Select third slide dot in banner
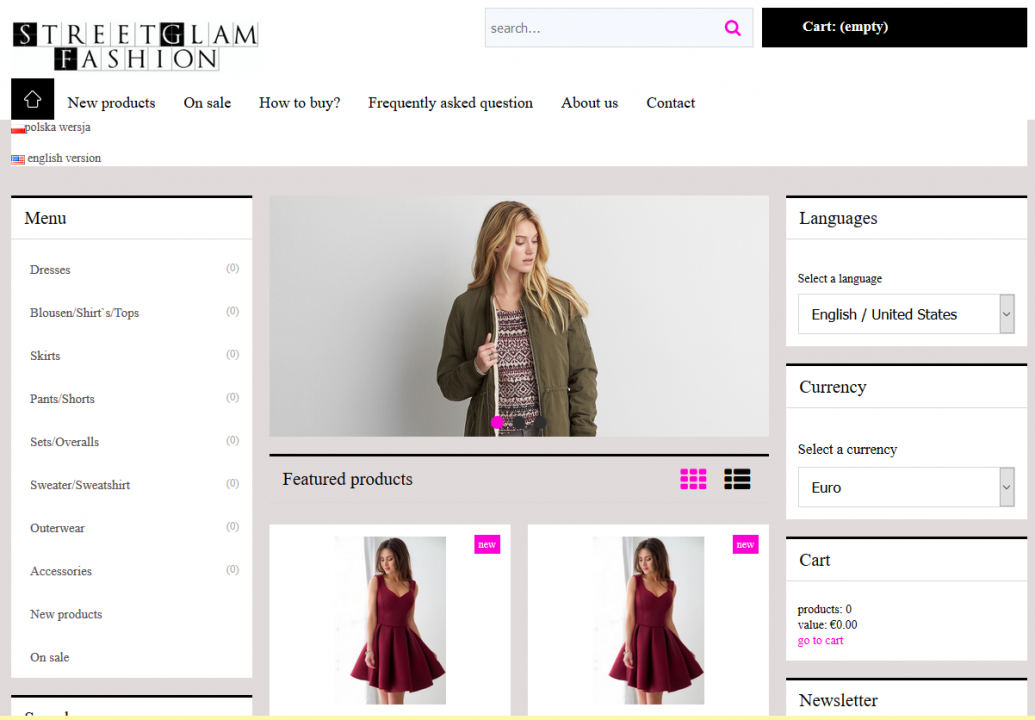 (540, 422)
